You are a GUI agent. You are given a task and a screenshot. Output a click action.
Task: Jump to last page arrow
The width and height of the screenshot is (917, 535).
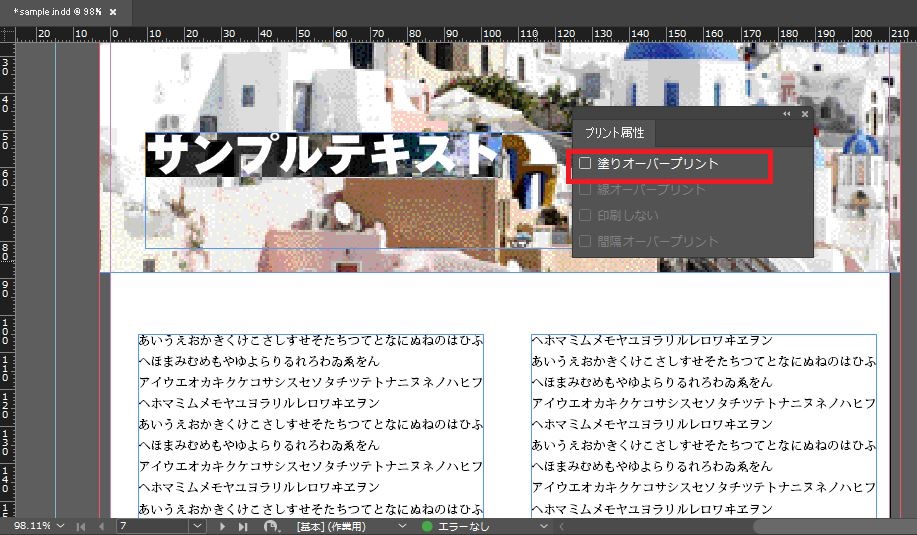pyautogui.click(x=242, y=526)
